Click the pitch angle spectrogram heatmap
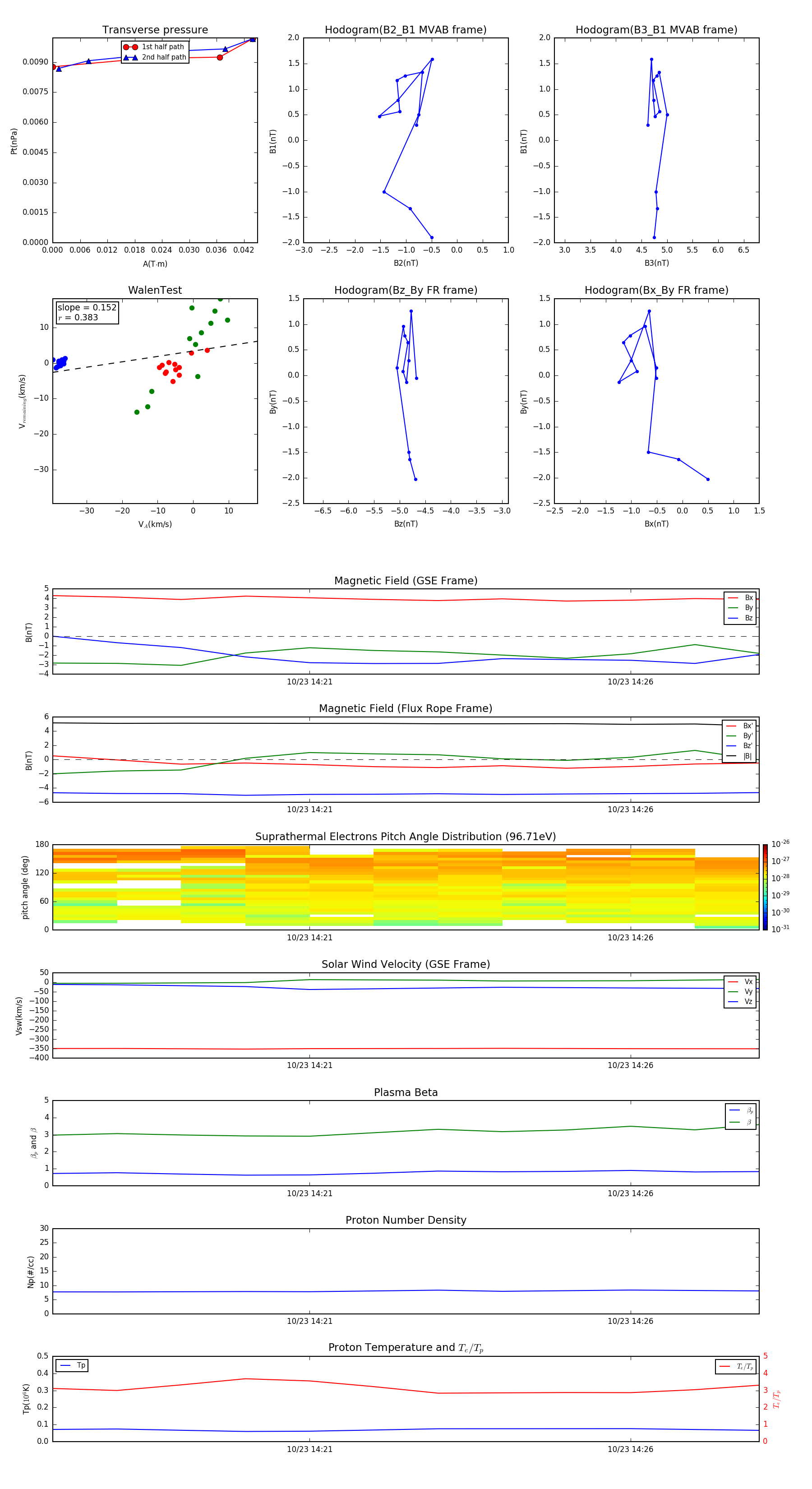This screenshot has width=812, height=1489. 406,887
